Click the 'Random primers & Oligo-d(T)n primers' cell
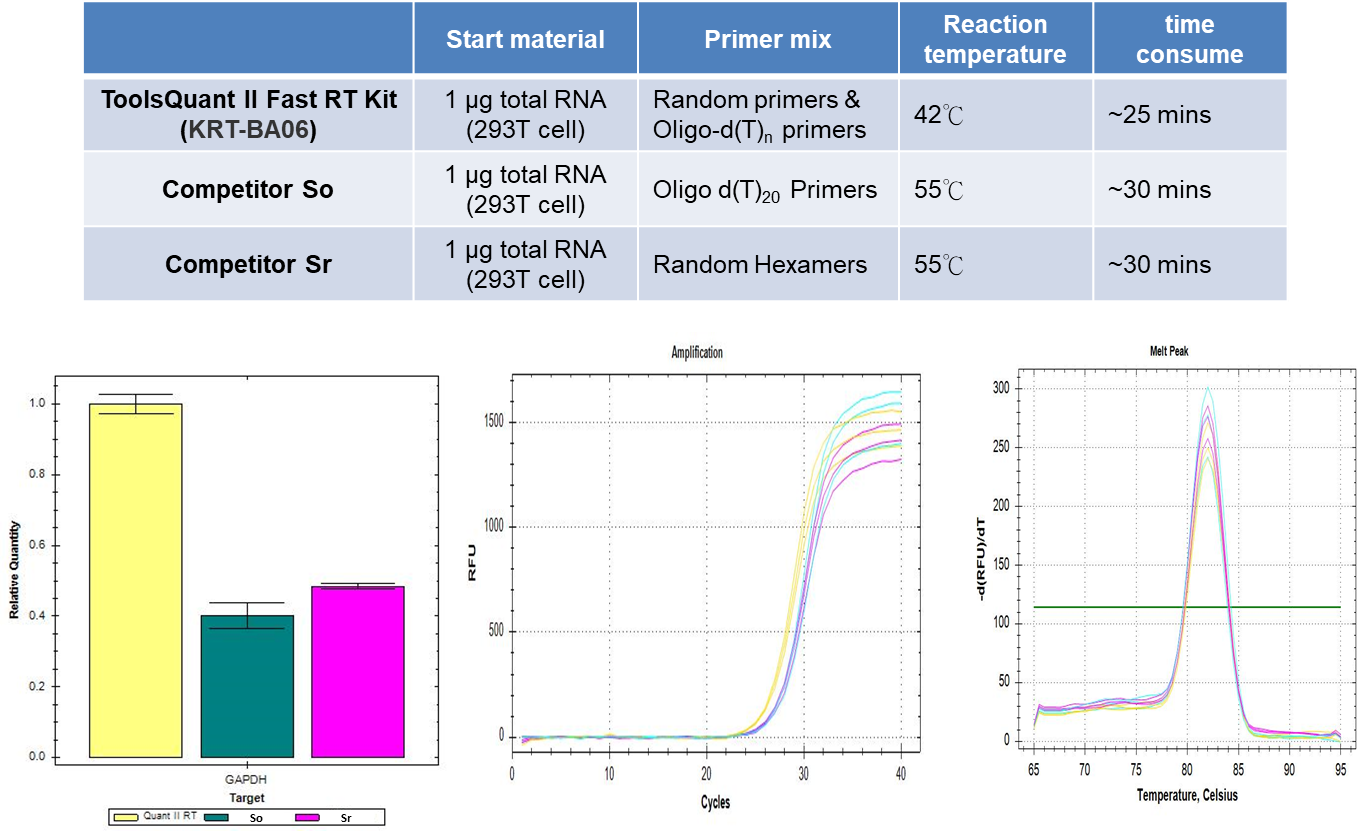The width and height of the screenshot is (1370, 833). pos(767,114)
